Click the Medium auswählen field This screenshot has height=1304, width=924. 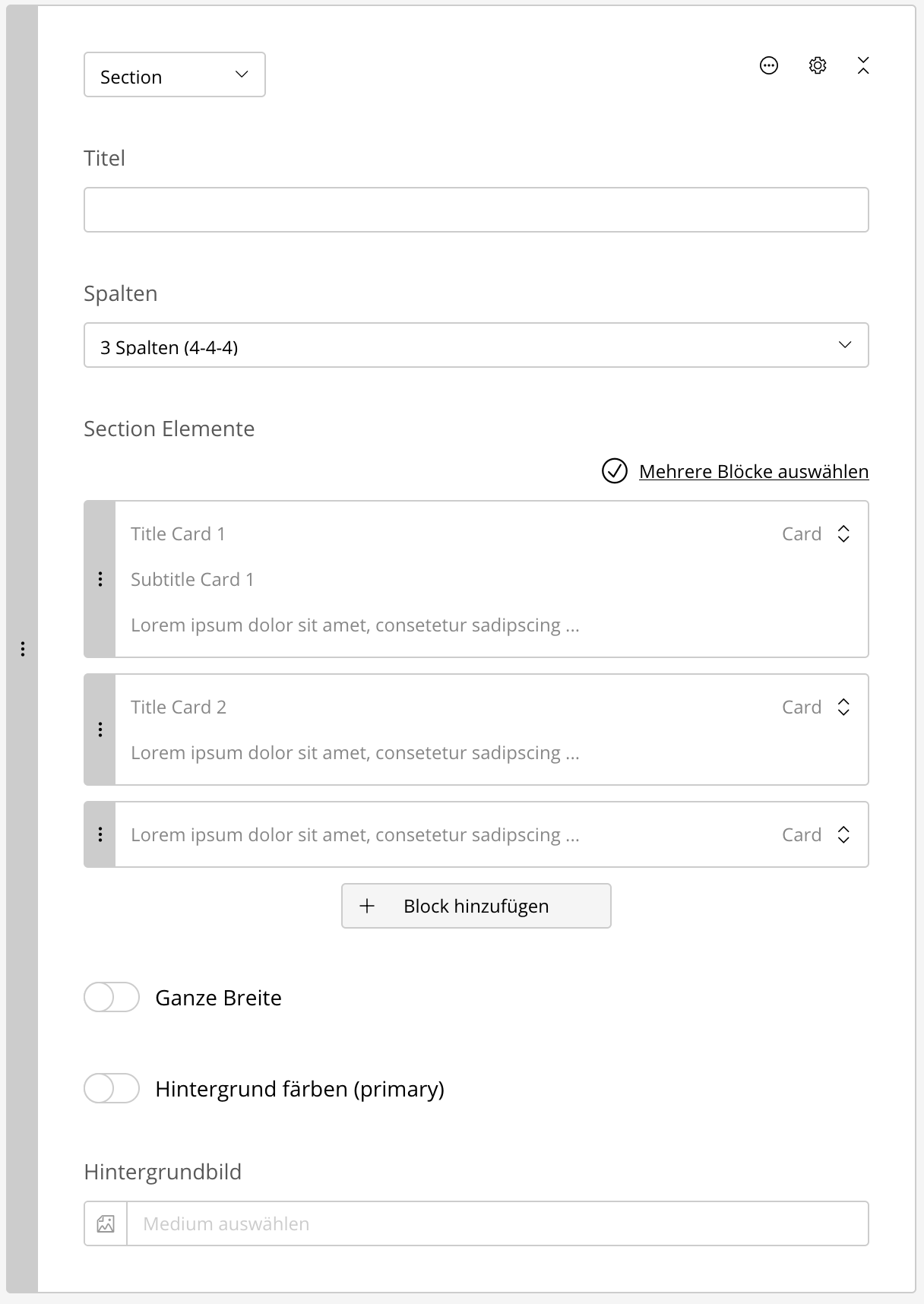pos(497,1223)
